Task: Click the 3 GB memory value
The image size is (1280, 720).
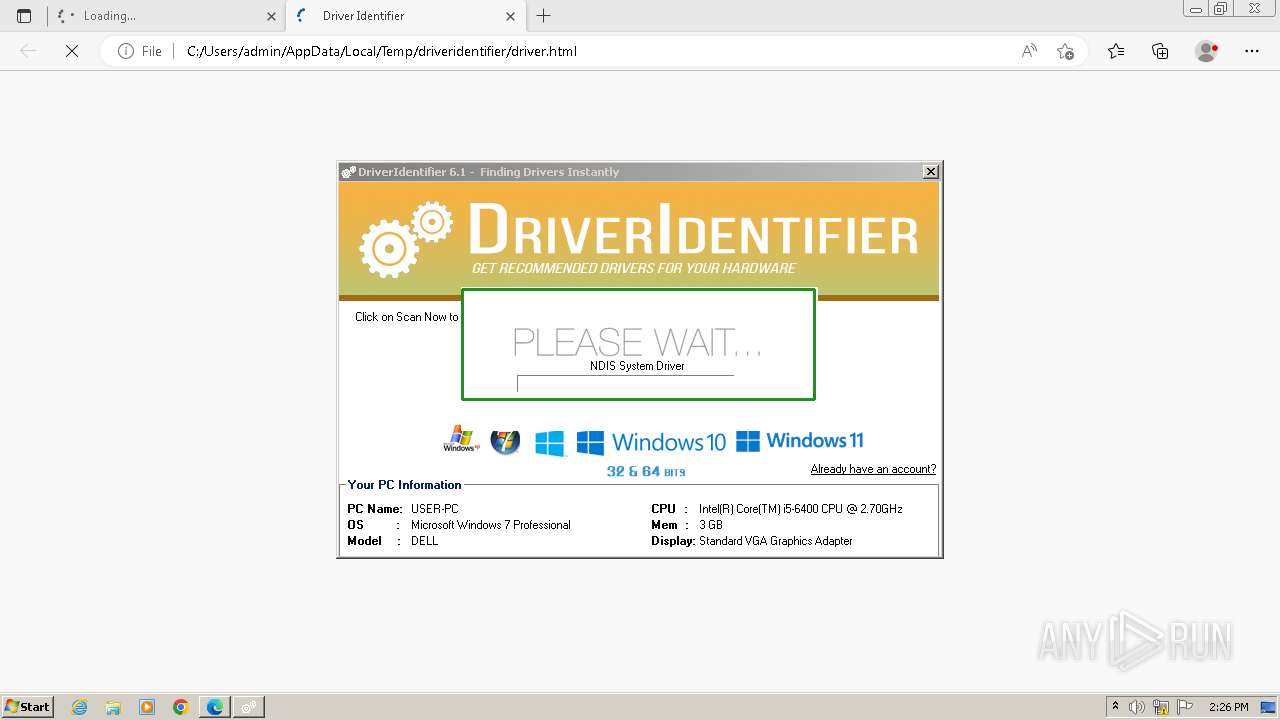Action: click(x=711, y=525)
